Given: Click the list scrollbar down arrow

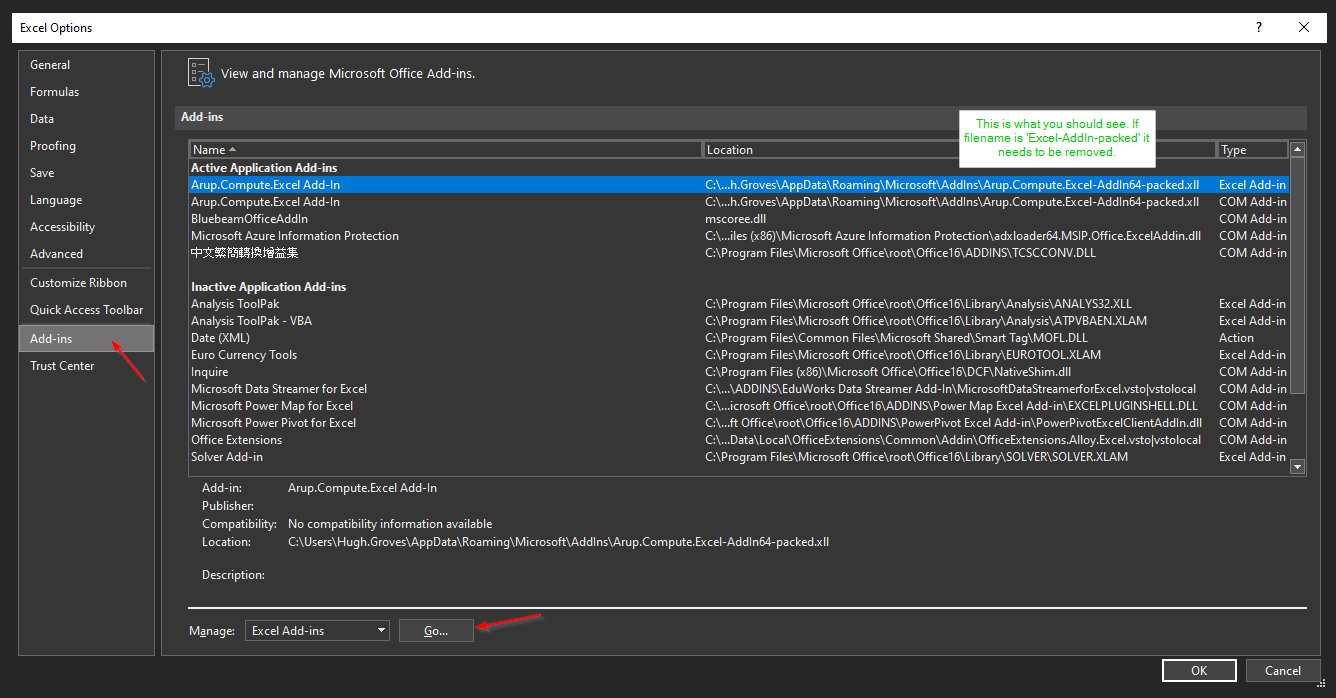Looking at the screenshot, I should (x=1298, y=466).
